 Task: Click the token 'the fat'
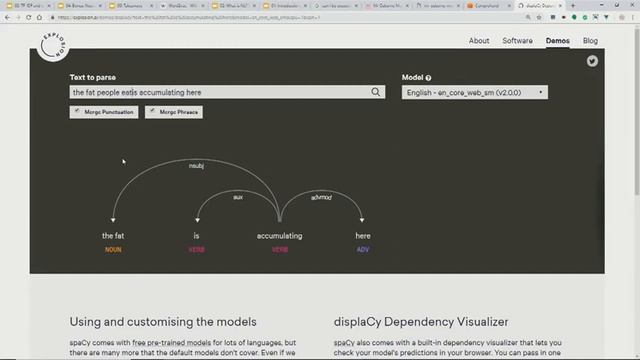(x=113, y=236)
